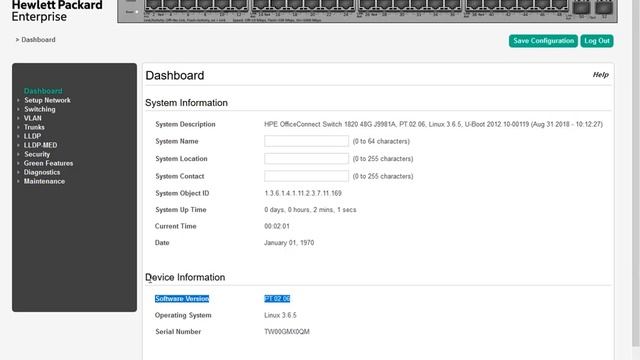The width and height of the screenshot is (640, 360).
Task: Focus the System Location input field
Action: (x=307, y=158)
